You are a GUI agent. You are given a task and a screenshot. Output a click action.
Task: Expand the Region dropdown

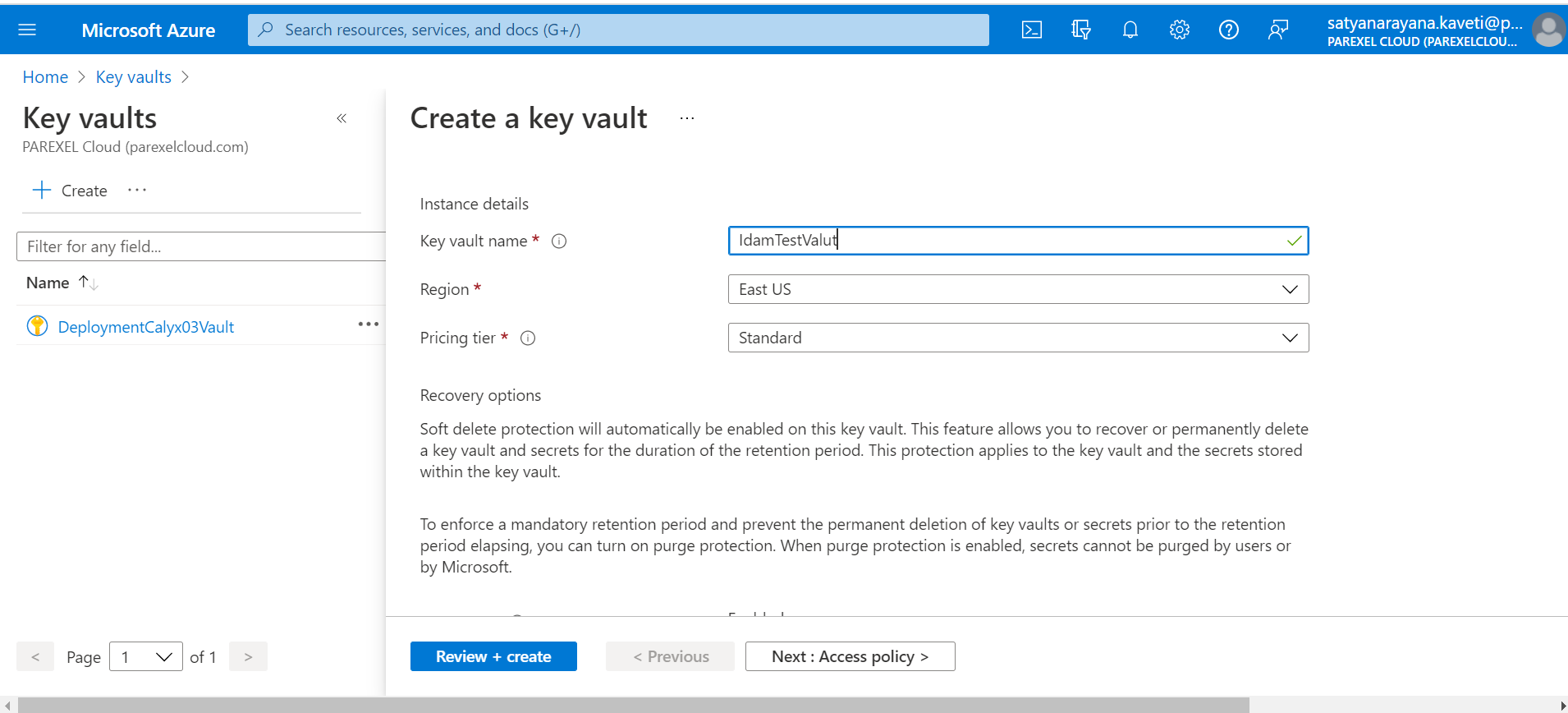[1018, 289]
